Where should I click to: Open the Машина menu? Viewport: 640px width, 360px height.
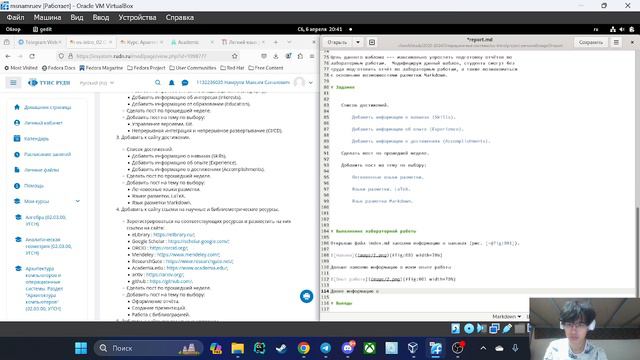point(47,18)
